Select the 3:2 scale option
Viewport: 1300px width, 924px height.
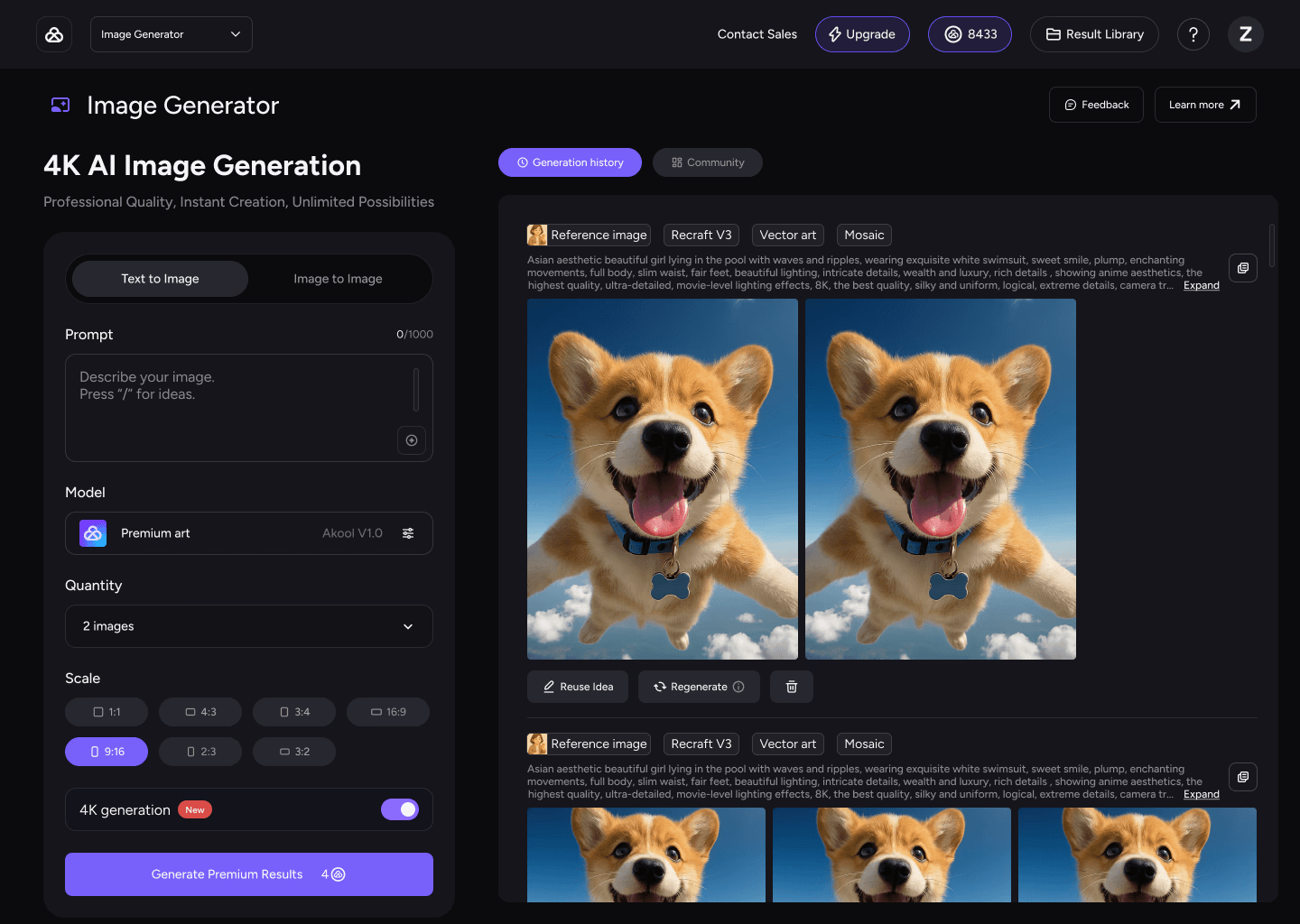click(294, 752)
